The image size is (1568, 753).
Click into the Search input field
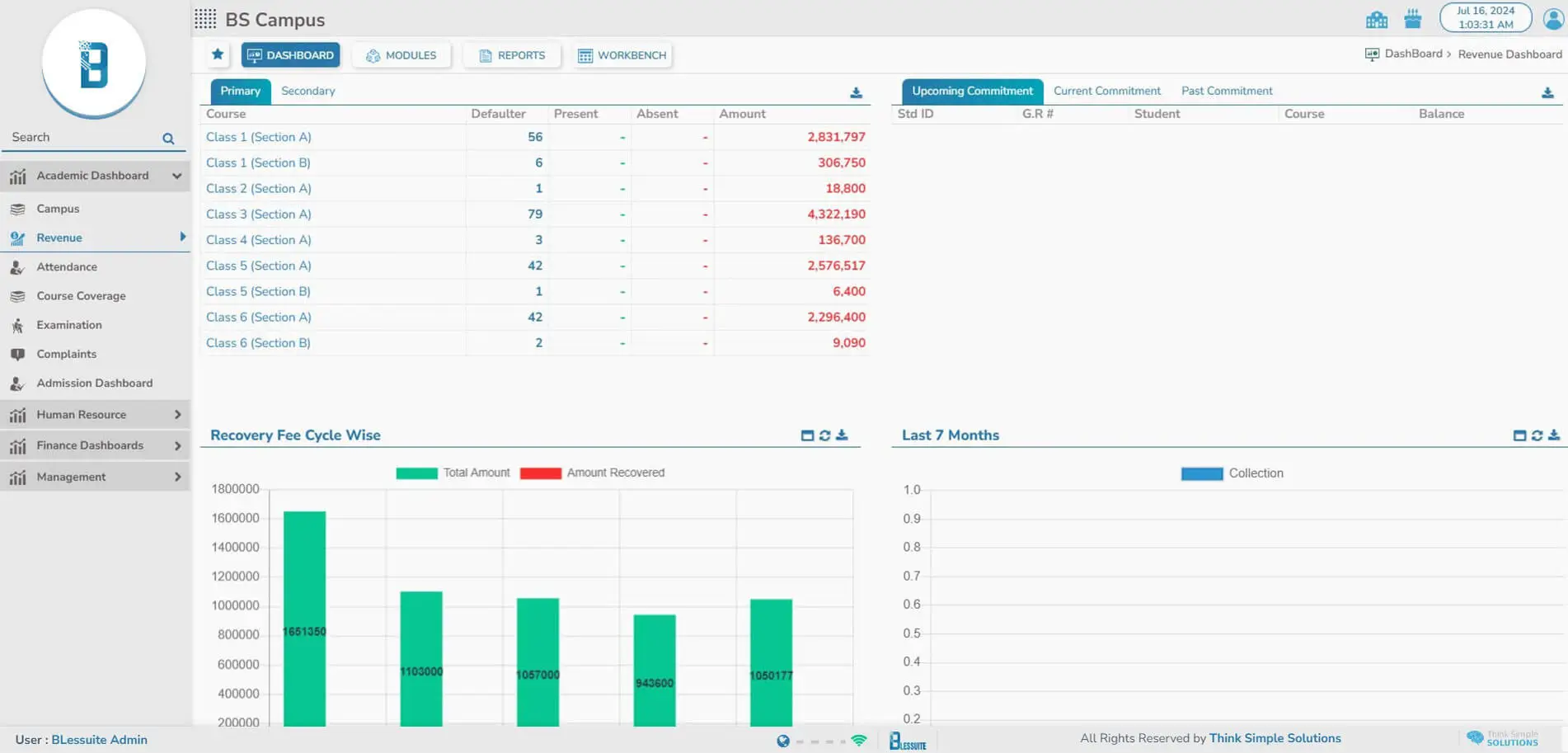tap(82, 138)
